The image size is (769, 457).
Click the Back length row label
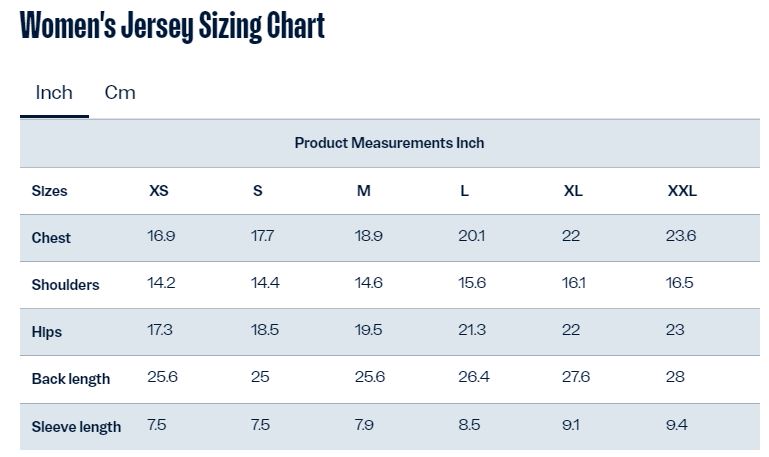71,379
